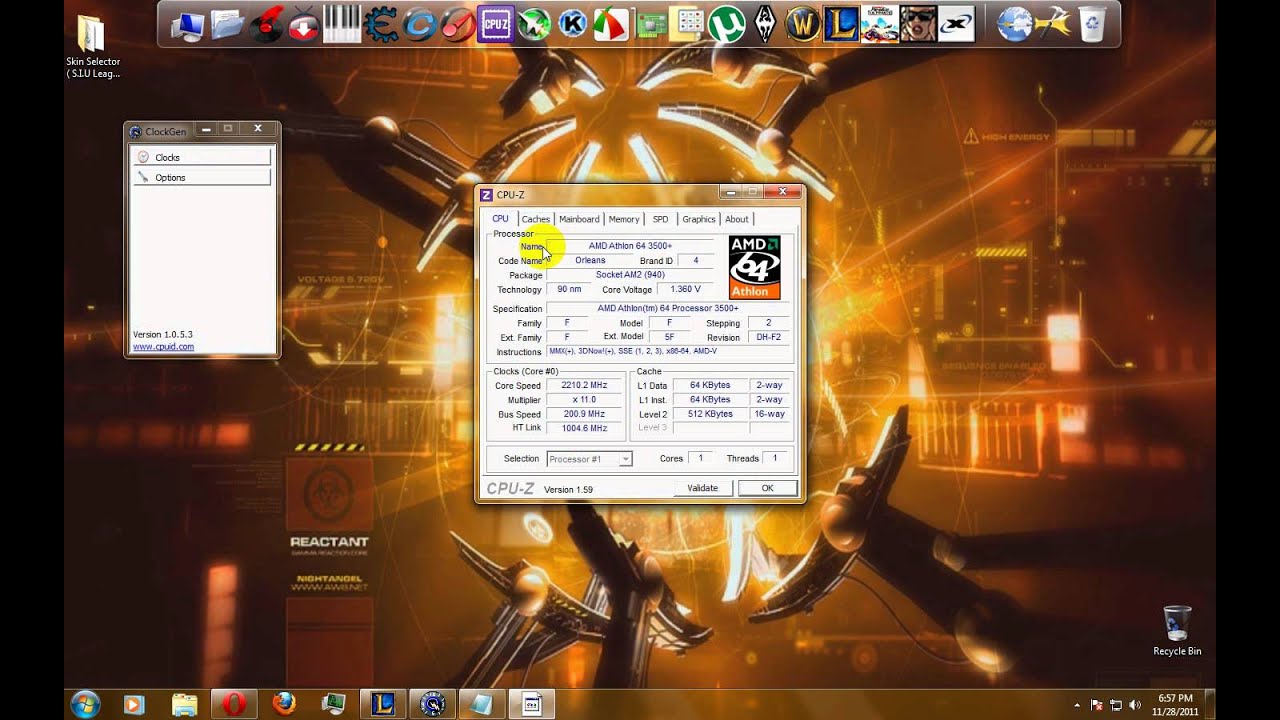Click the Level 2 cache value 512 KBytes
The image size is (1280, 720).
coord(710,414)
